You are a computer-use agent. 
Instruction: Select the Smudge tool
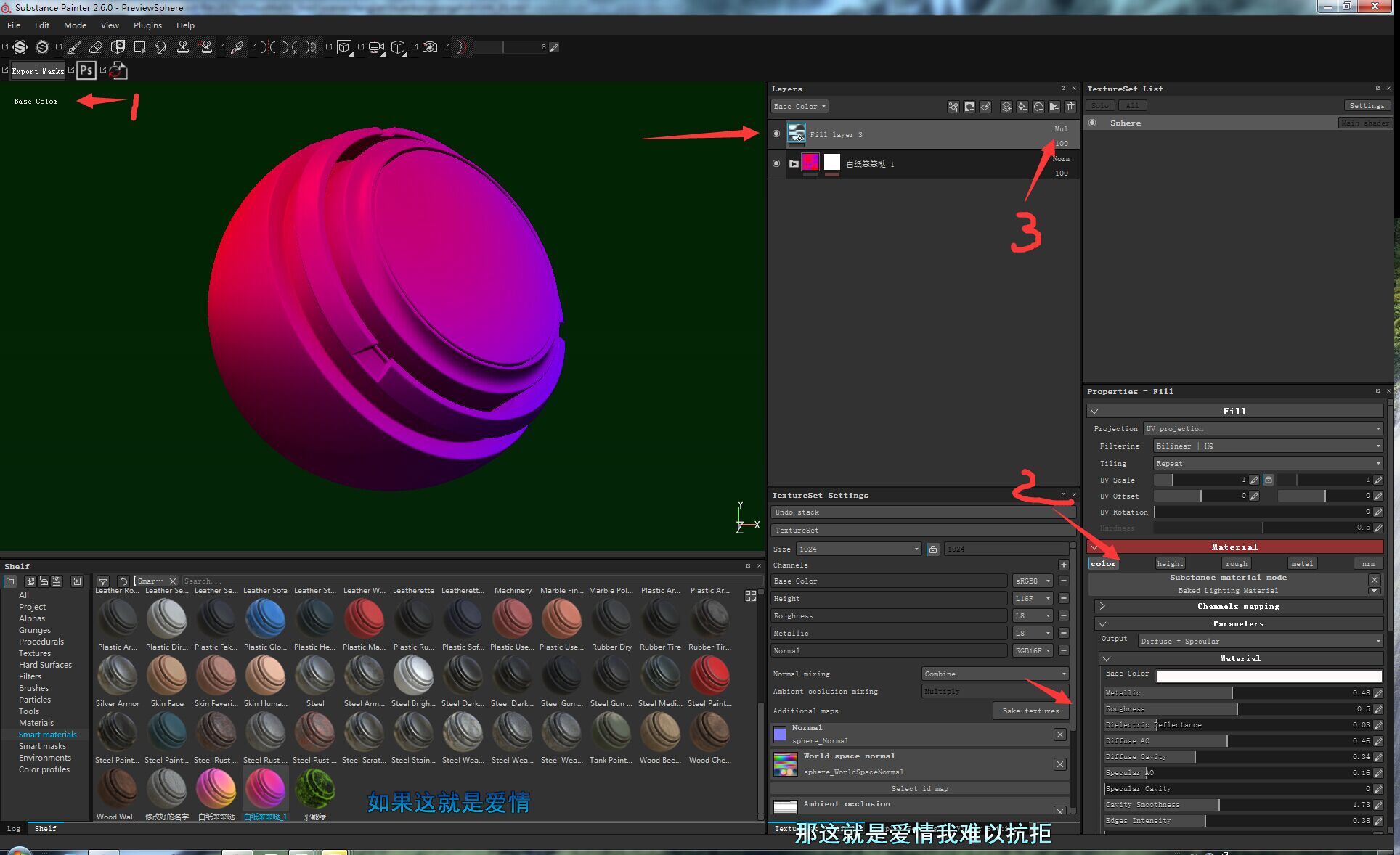point(161,47)
